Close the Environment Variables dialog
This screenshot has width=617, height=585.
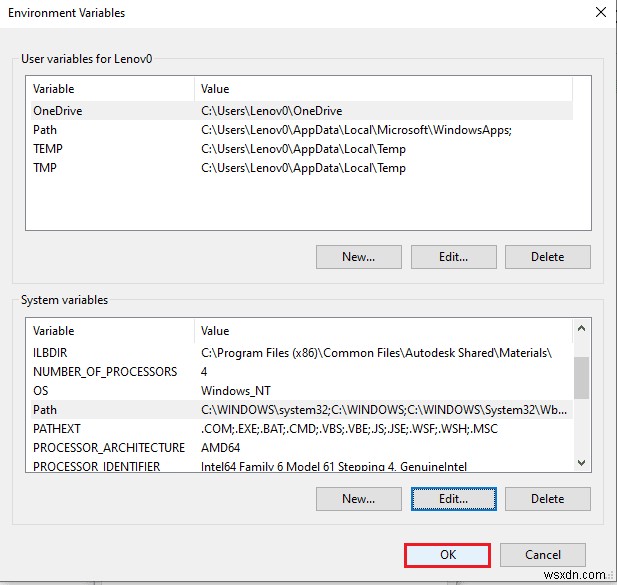tap(600, 12)
